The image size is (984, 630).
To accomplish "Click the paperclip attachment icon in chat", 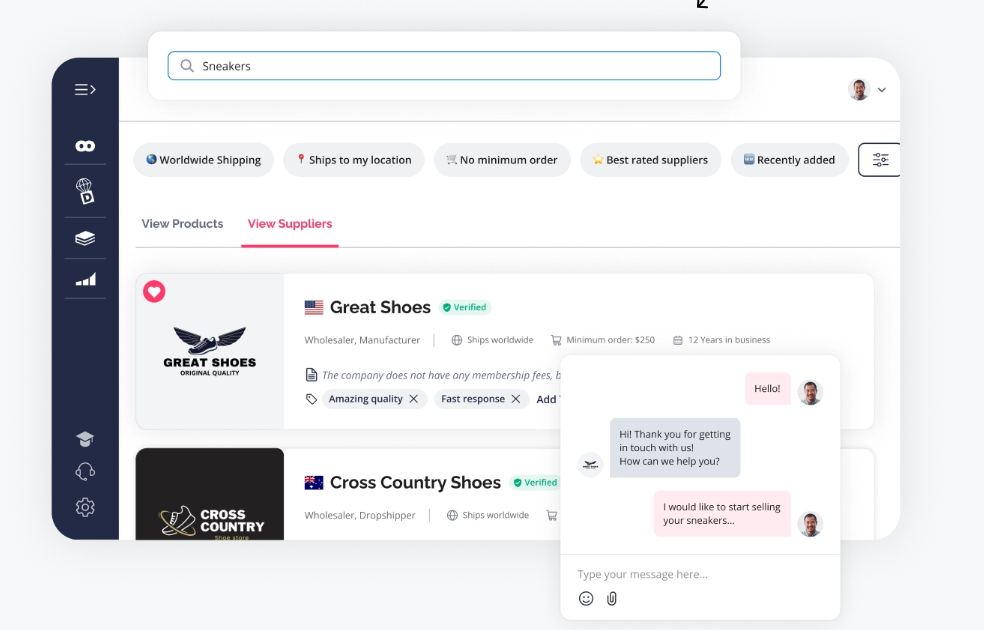I will (612, 598).
